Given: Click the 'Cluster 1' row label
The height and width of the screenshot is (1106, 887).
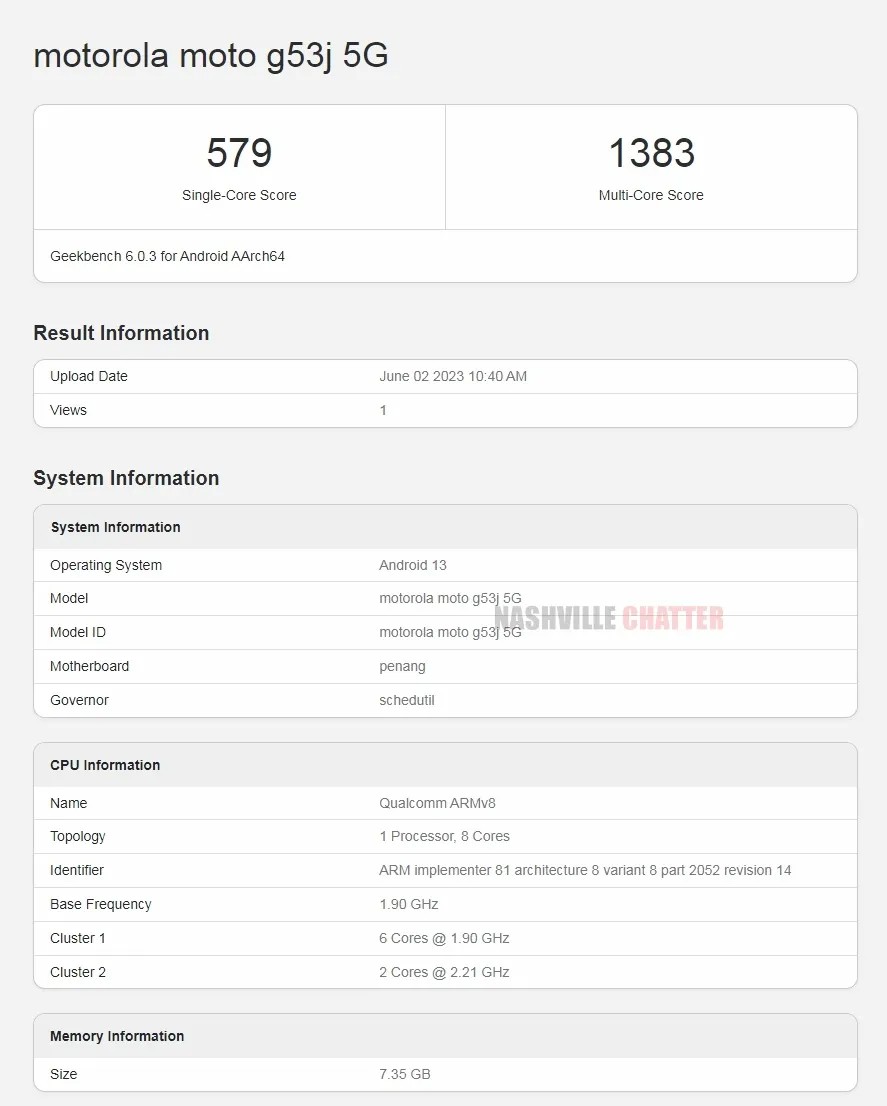Looking at the screenshot, I should 78,938.
